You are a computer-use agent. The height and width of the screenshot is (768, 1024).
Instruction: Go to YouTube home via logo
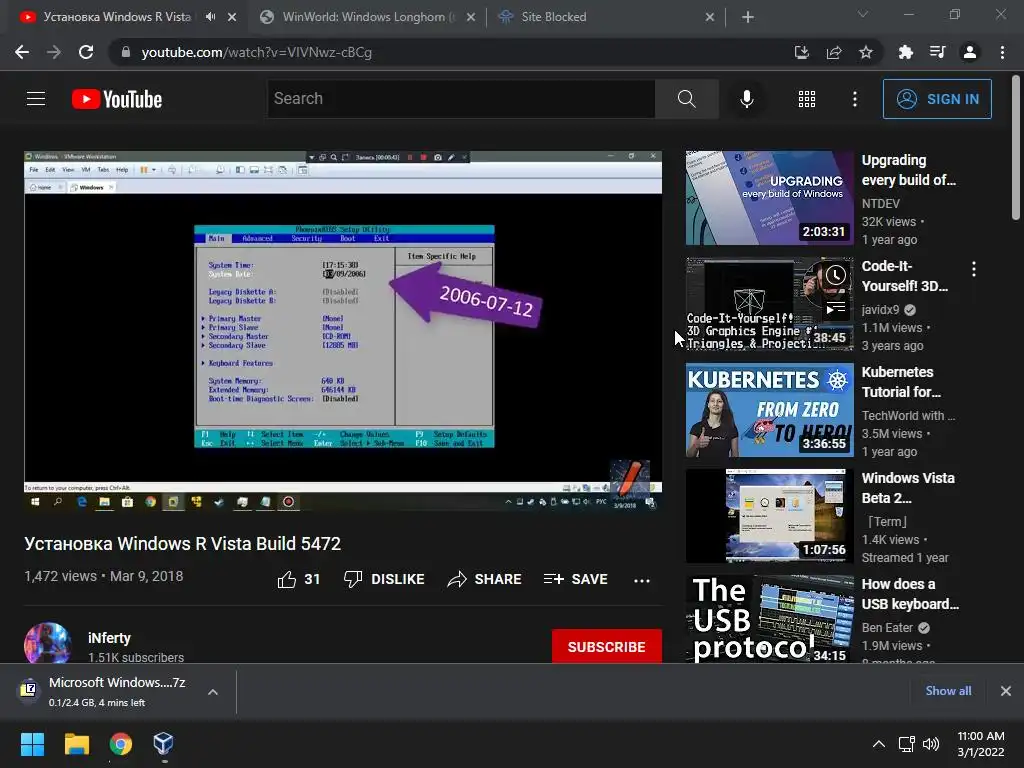point(117,99)
